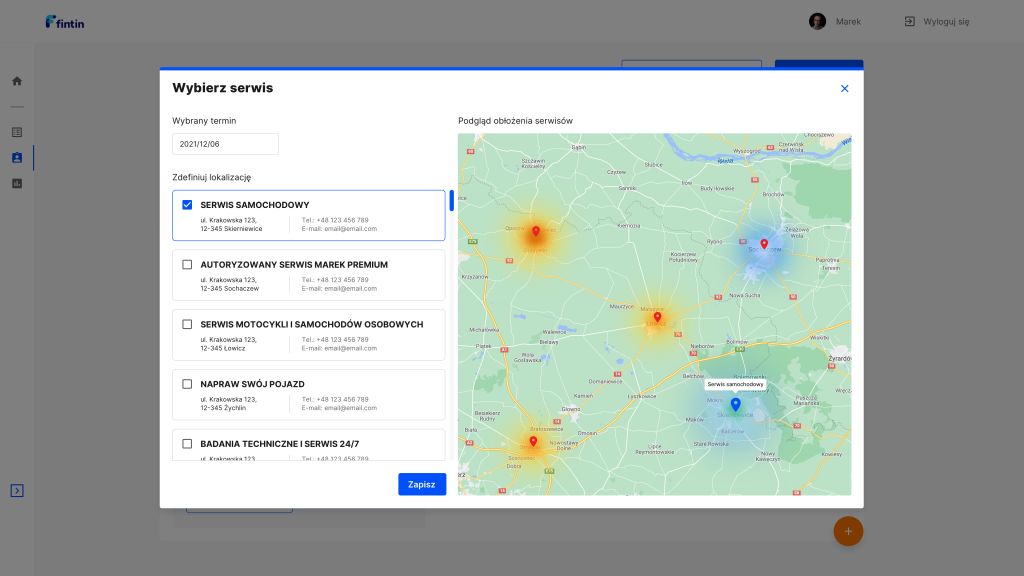Click Marek's profile avatar

[x=817, y=22]
